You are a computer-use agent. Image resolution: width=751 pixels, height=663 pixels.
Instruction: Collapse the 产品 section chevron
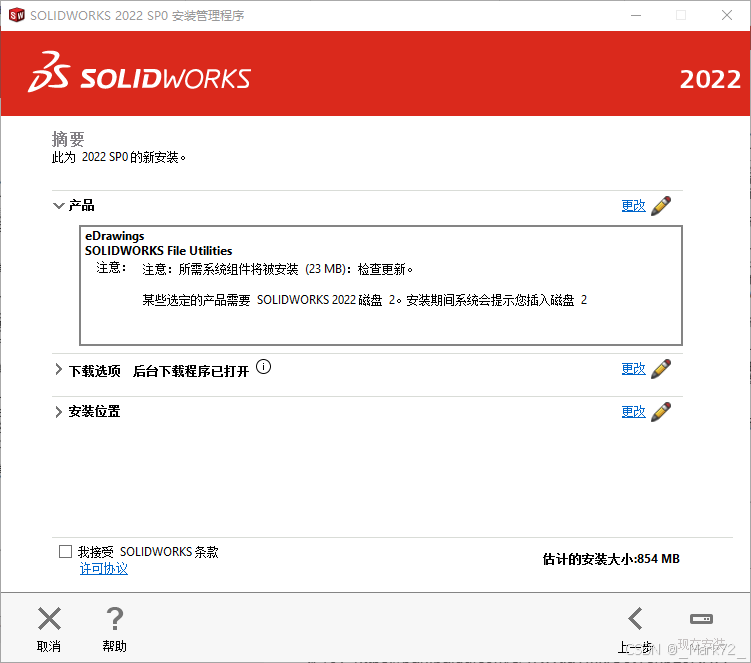pos(58,206)
